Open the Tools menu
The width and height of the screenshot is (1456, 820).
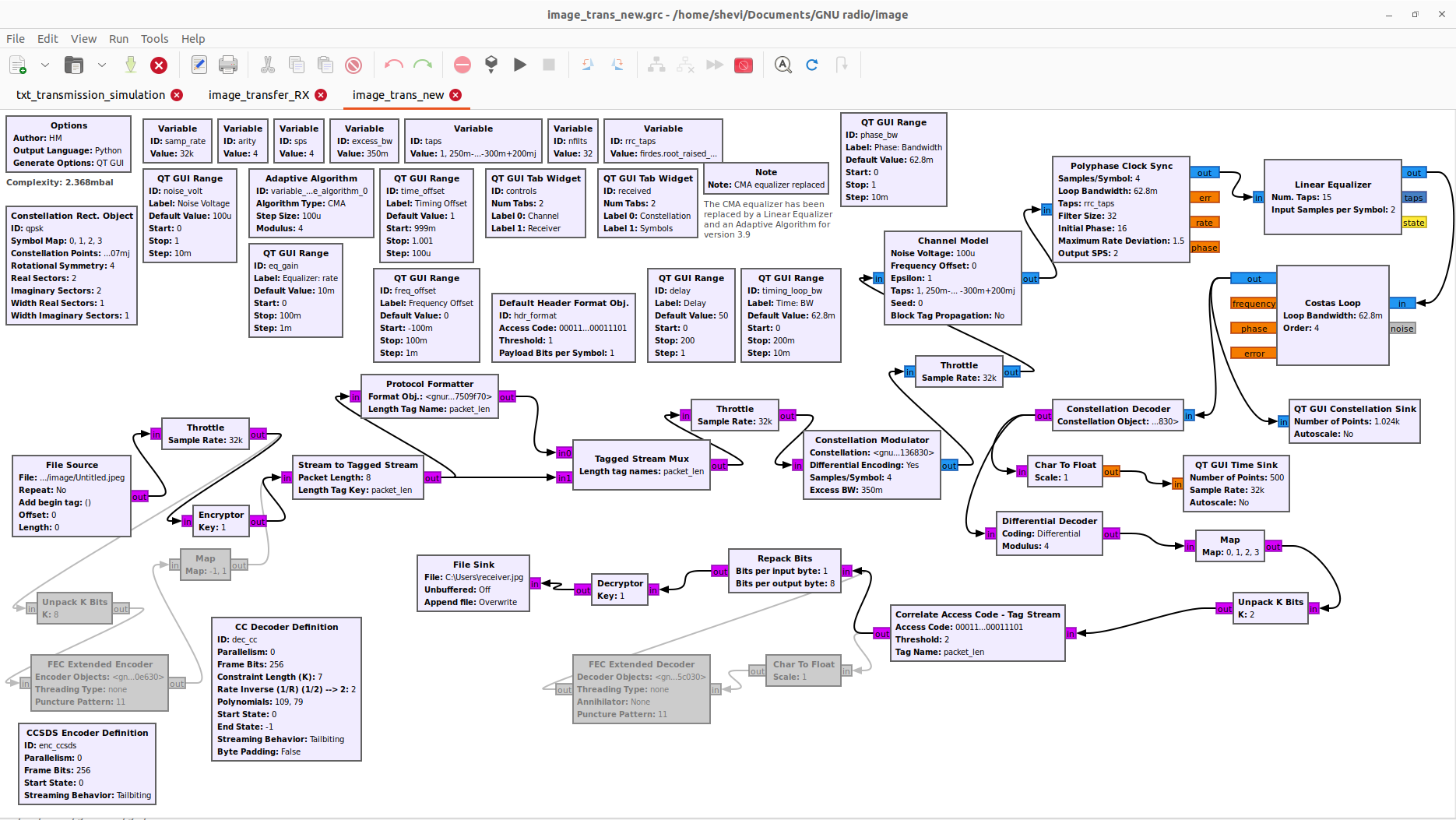pyautogui.click(x=154, y=39)
